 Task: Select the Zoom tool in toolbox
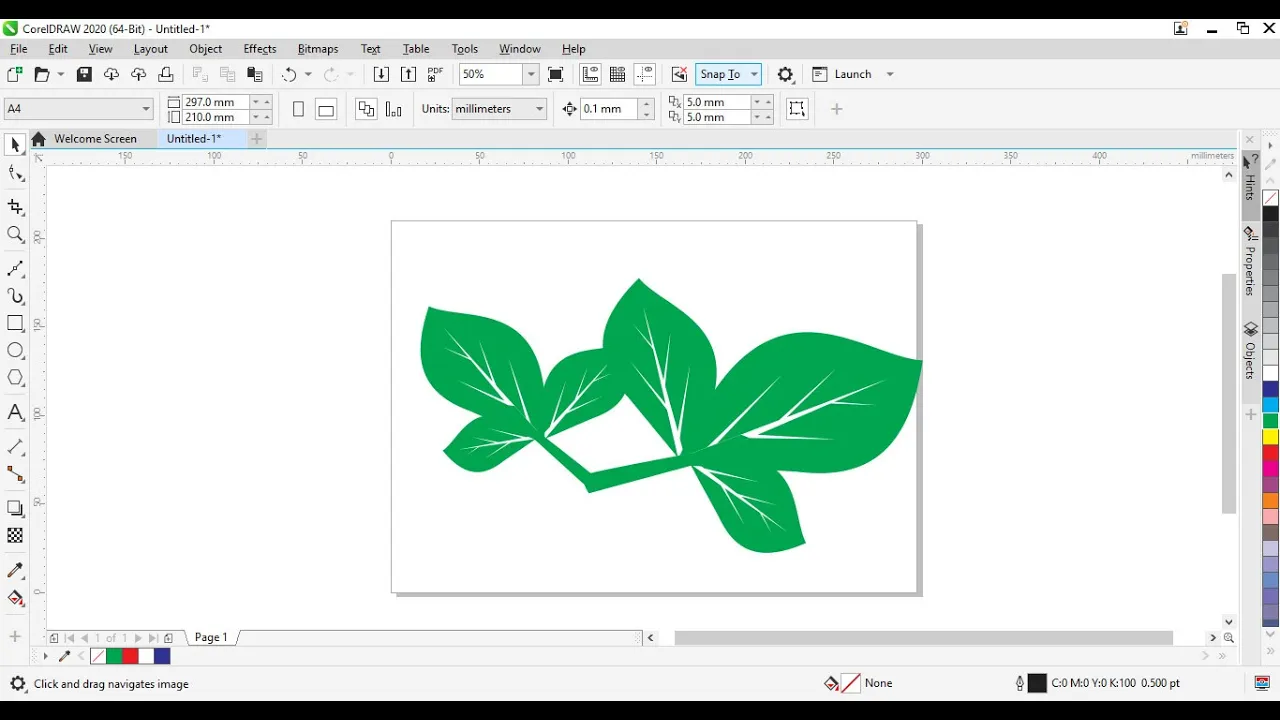tap(15, 235)
